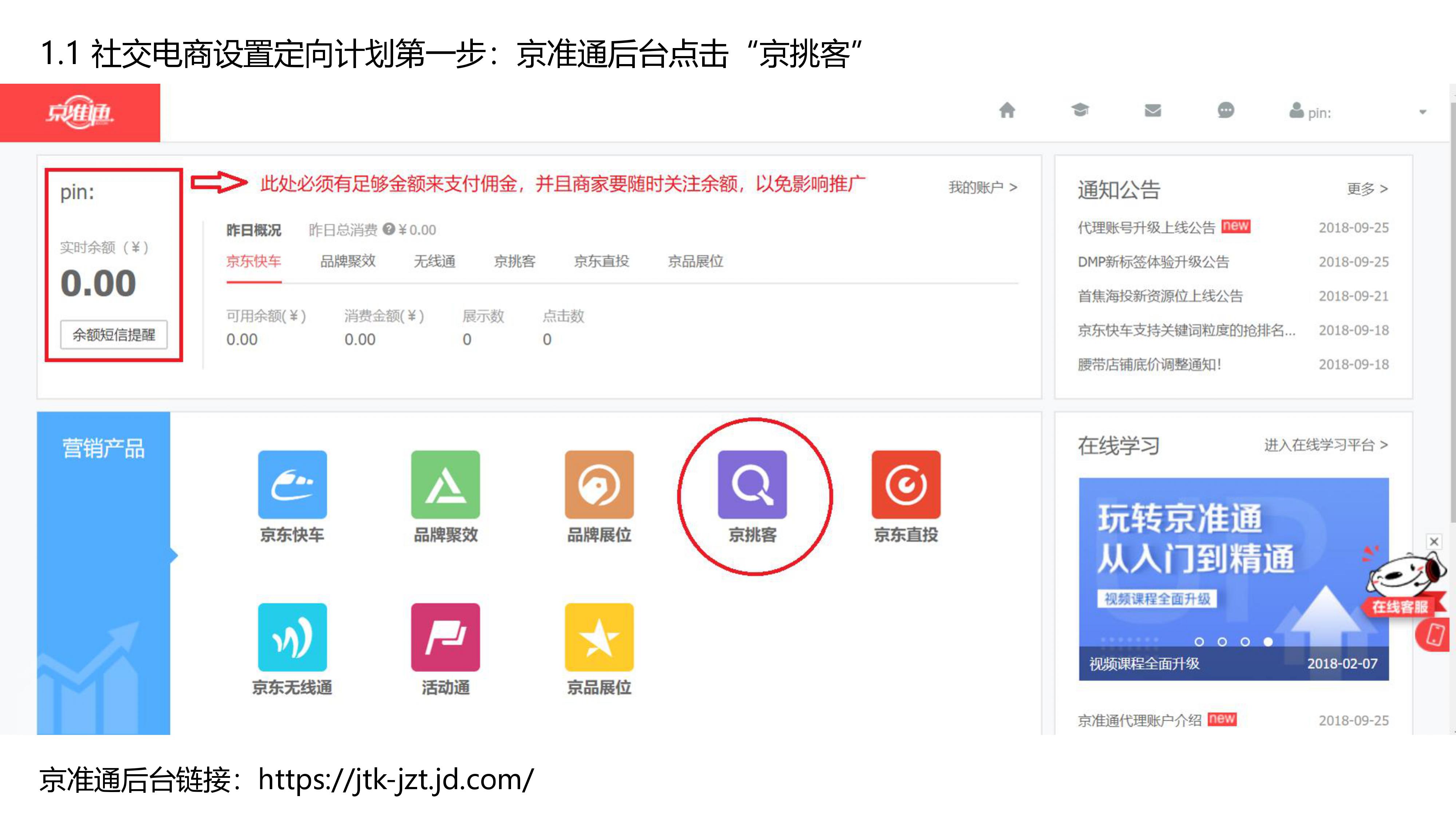The height and width of the screenshot is (819, 1456).
Task: Open 京东直投 product icon
Action: pos(906,484)
